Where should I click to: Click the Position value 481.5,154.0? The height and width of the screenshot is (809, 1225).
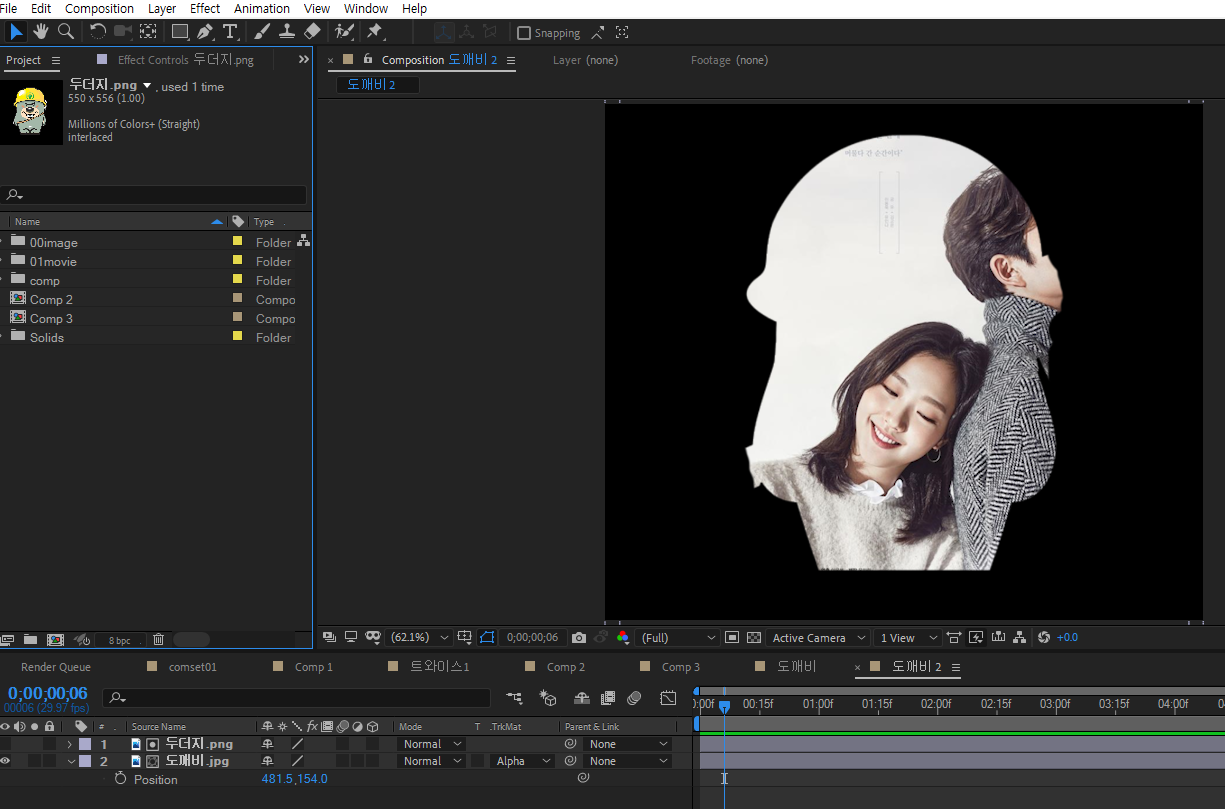[294, 779]
